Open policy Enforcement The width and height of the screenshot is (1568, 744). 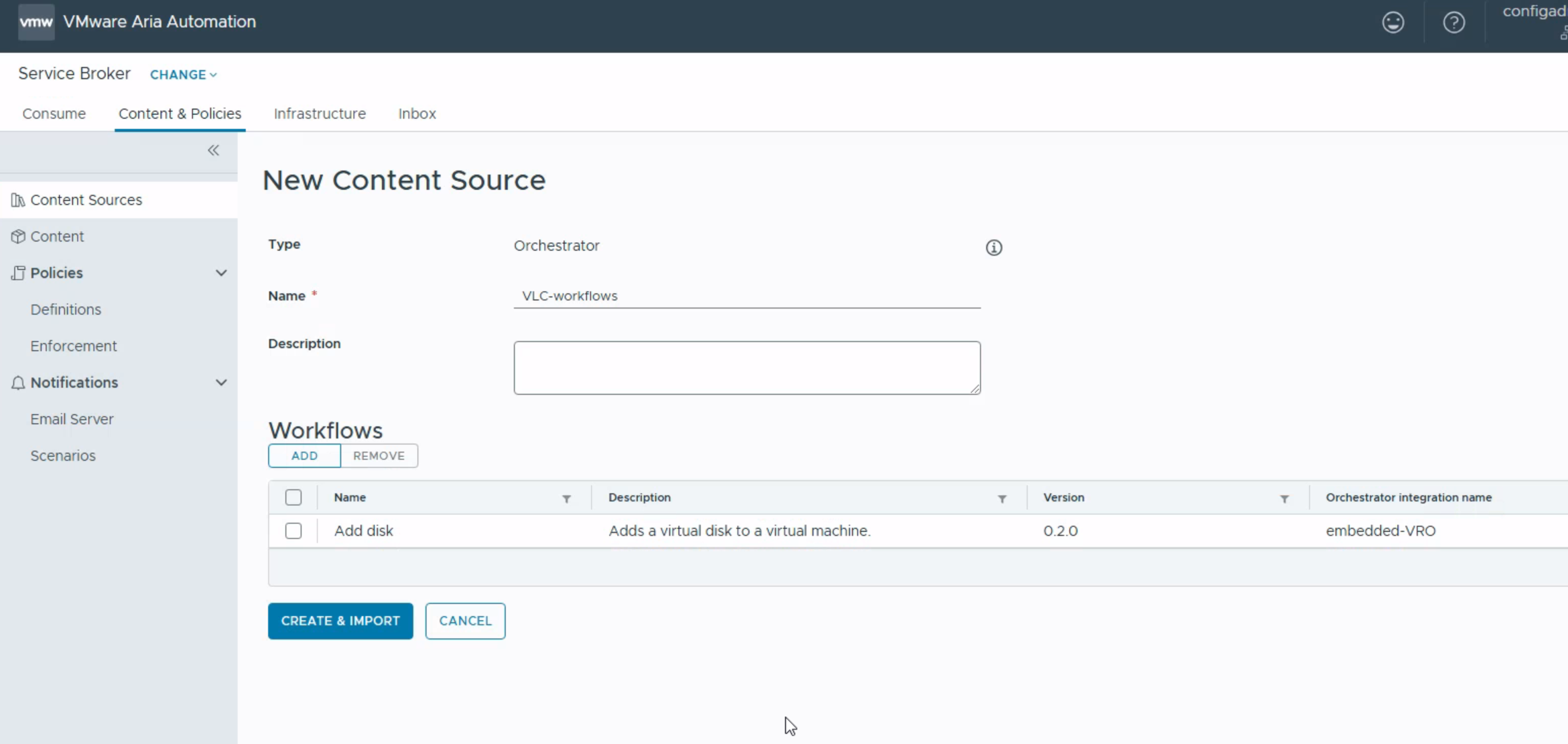pos(74,346)
